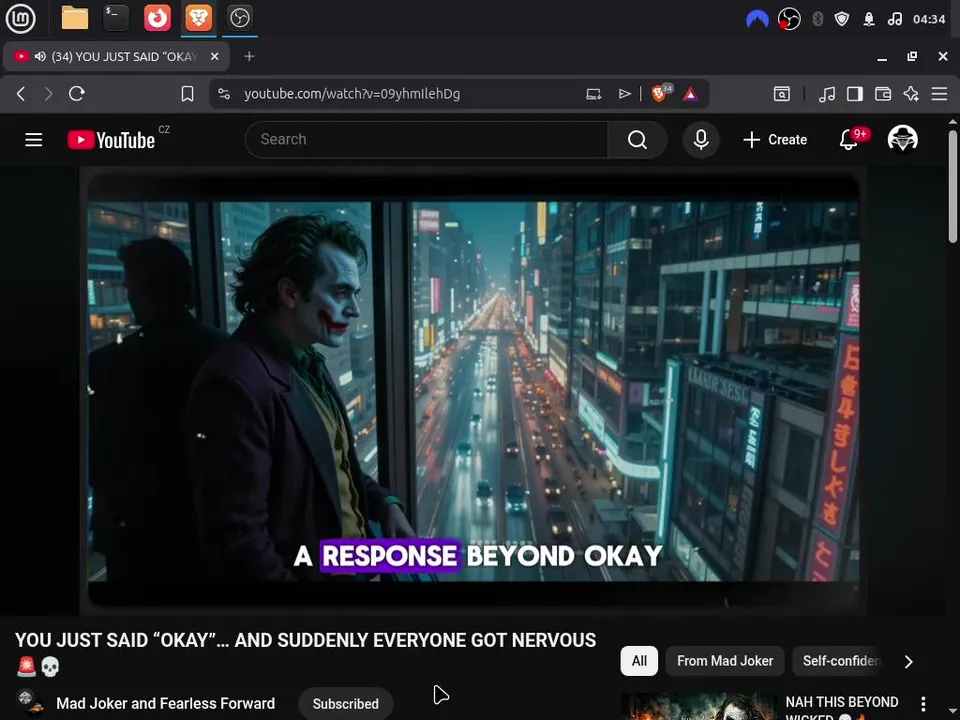
Task: Open the Brave main hamburger menu
Action: click(939, 94)
